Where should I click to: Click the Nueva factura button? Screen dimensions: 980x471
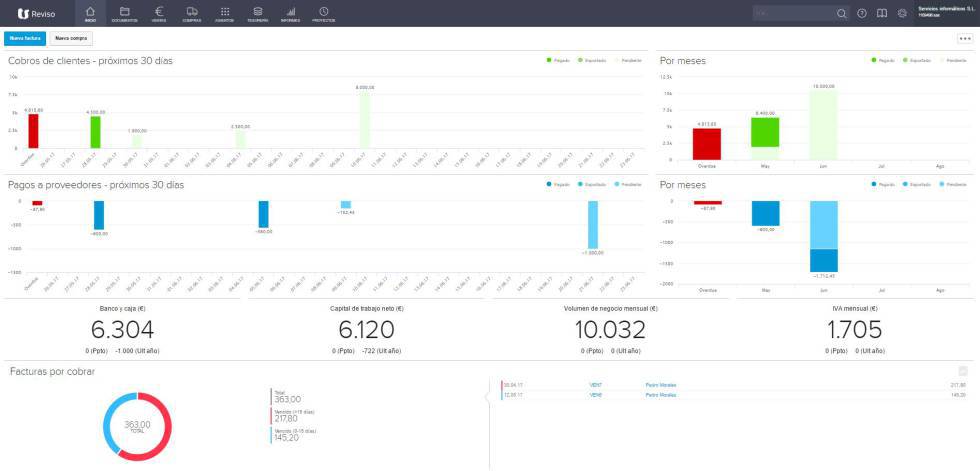[x=25, y=38]
